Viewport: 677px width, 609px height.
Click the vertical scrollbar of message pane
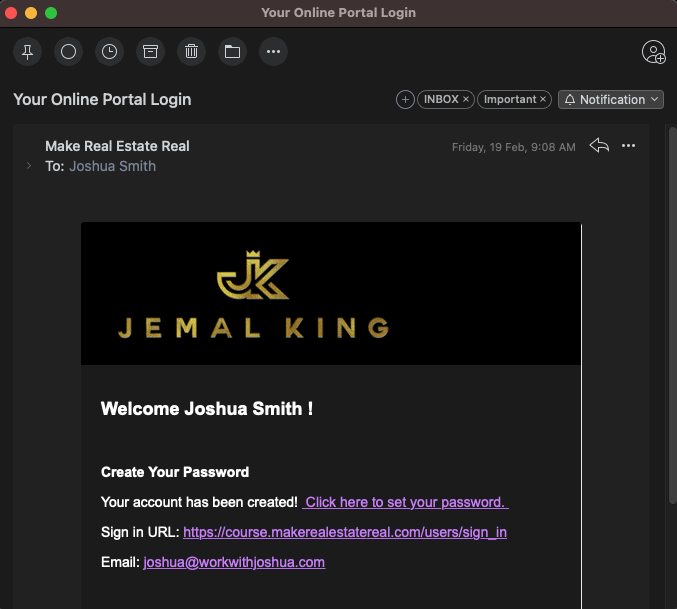(x=672, y=315)
